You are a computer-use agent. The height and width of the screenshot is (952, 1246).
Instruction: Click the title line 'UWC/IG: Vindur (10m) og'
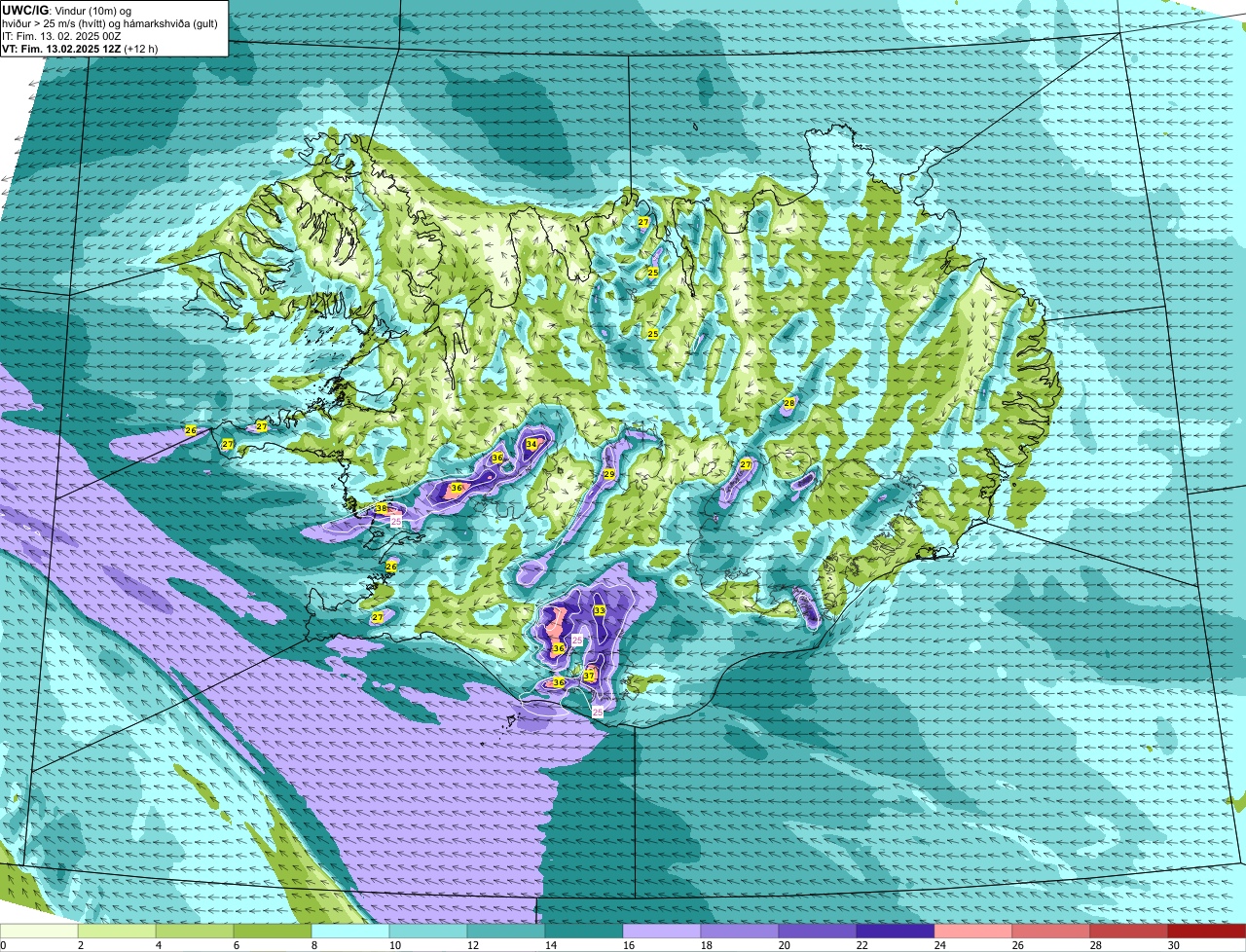tap(66, 10)
